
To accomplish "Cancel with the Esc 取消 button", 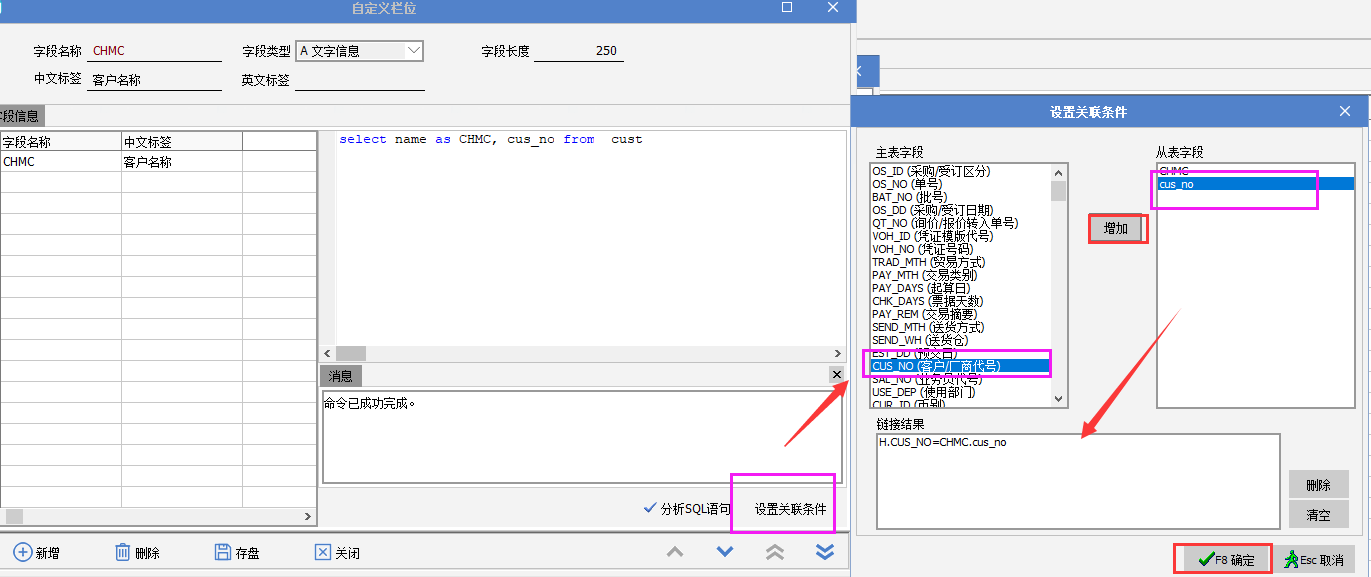I will (x=1315, y=559).
